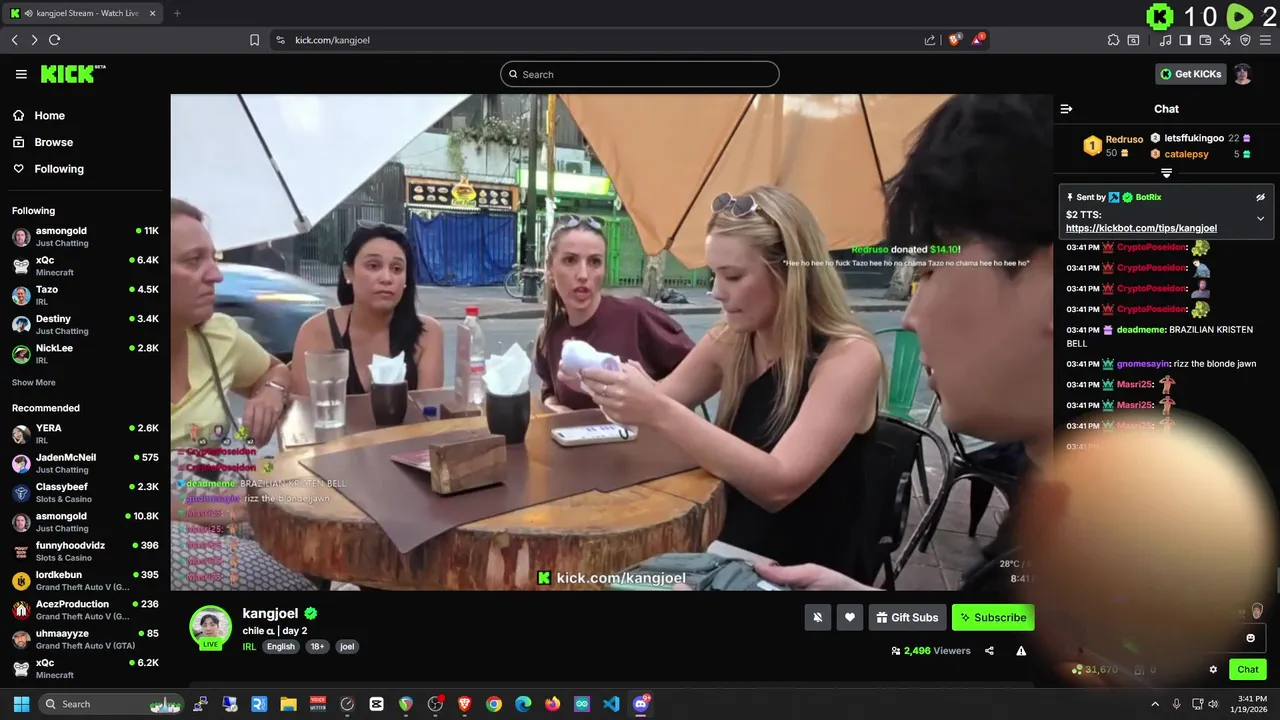Screen dimensions: 1280x720
Task: Open the Windows Start menu
Action: tap(21, 704)
